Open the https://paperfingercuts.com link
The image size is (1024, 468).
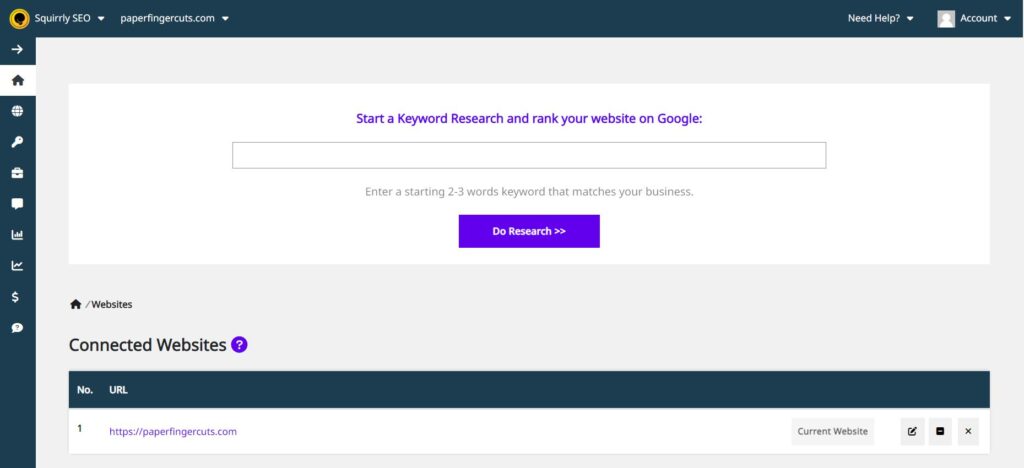[x=173, y=431]
